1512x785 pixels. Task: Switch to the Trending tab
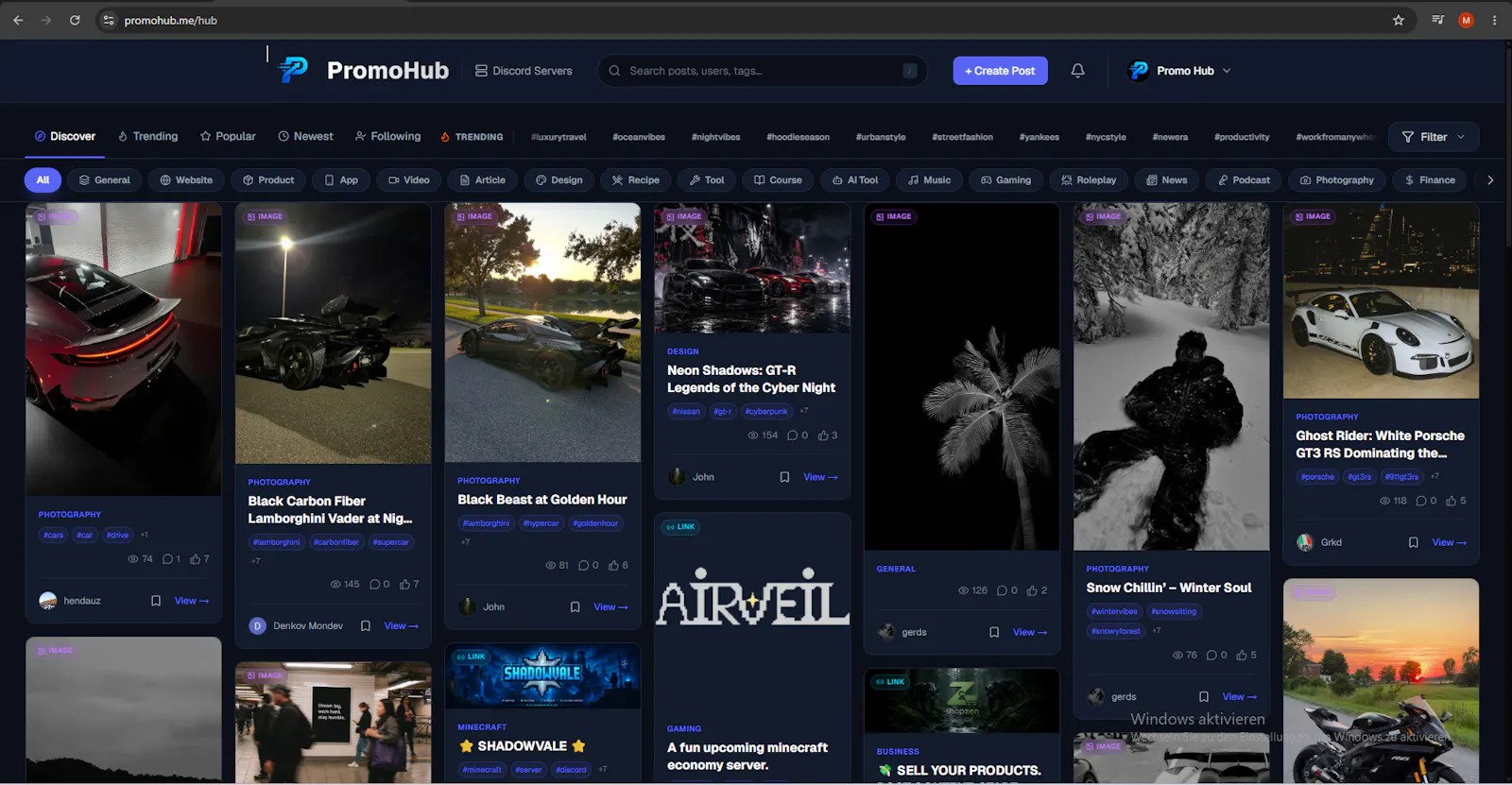[148, 137]
